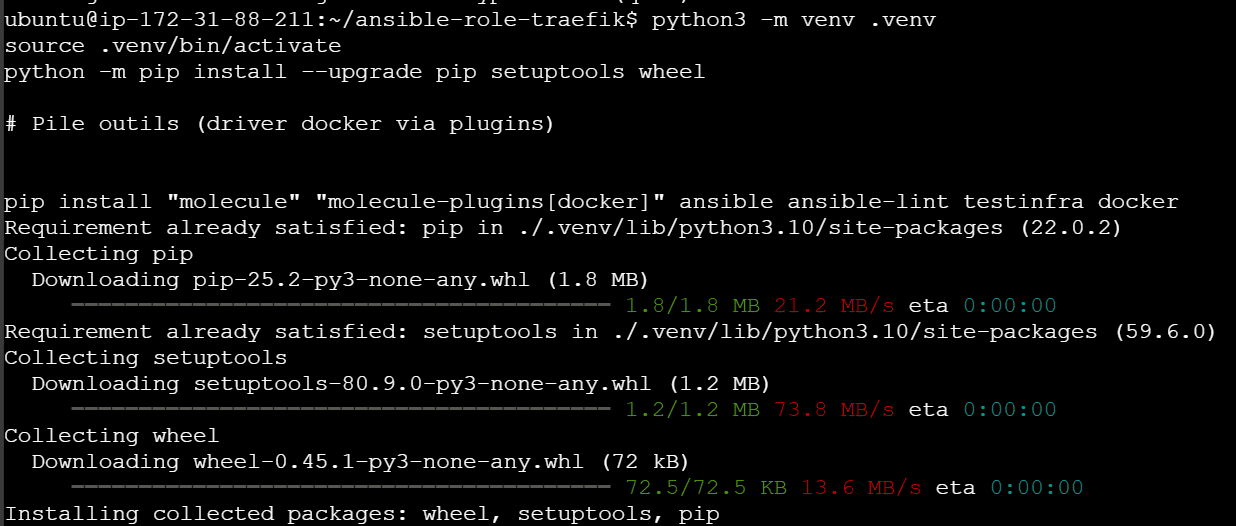
Task: Click the pip upgrade command line
Action: pos(355,72)
